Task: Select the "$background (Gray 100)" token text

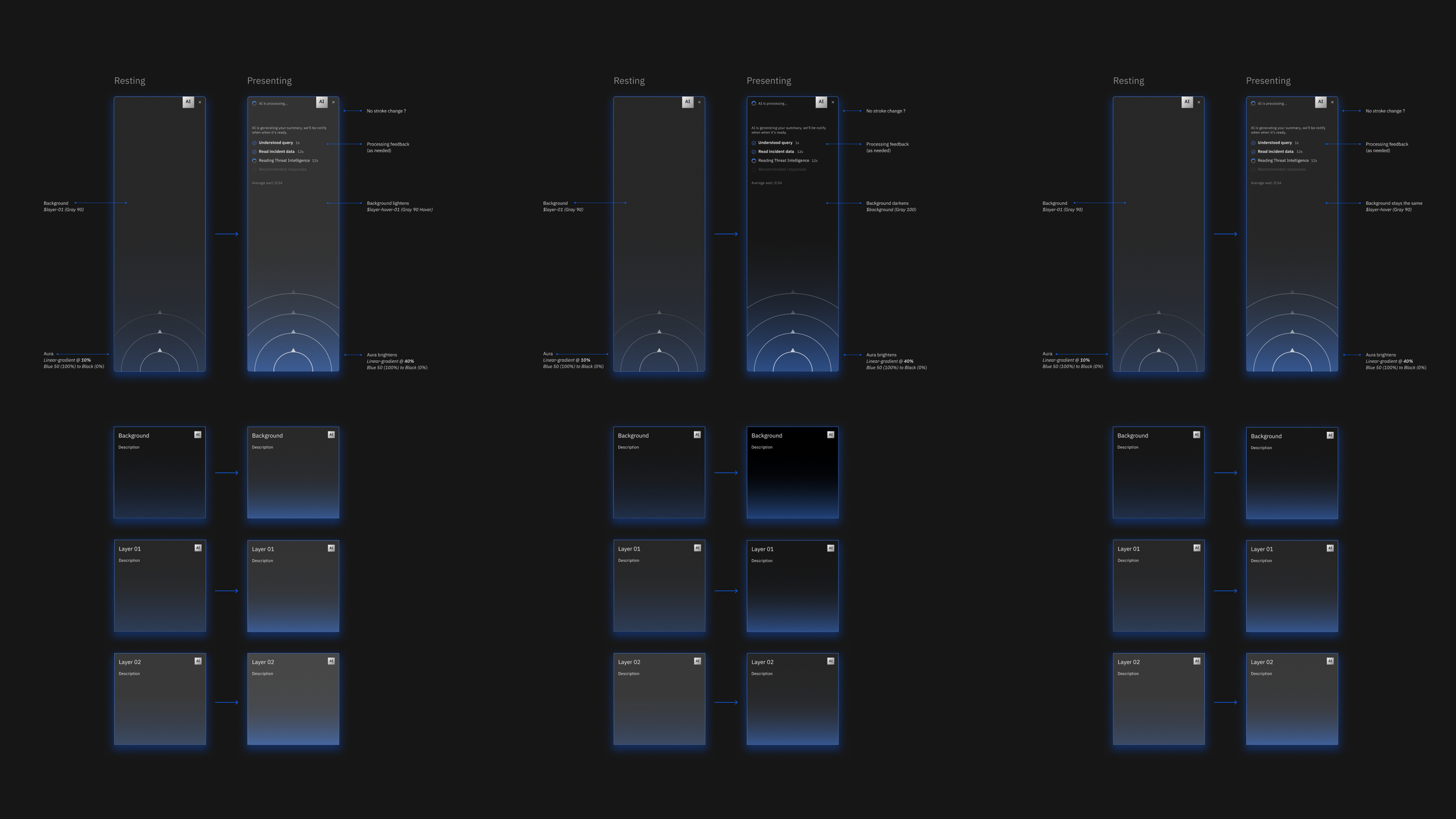Action: pos(891,210)
